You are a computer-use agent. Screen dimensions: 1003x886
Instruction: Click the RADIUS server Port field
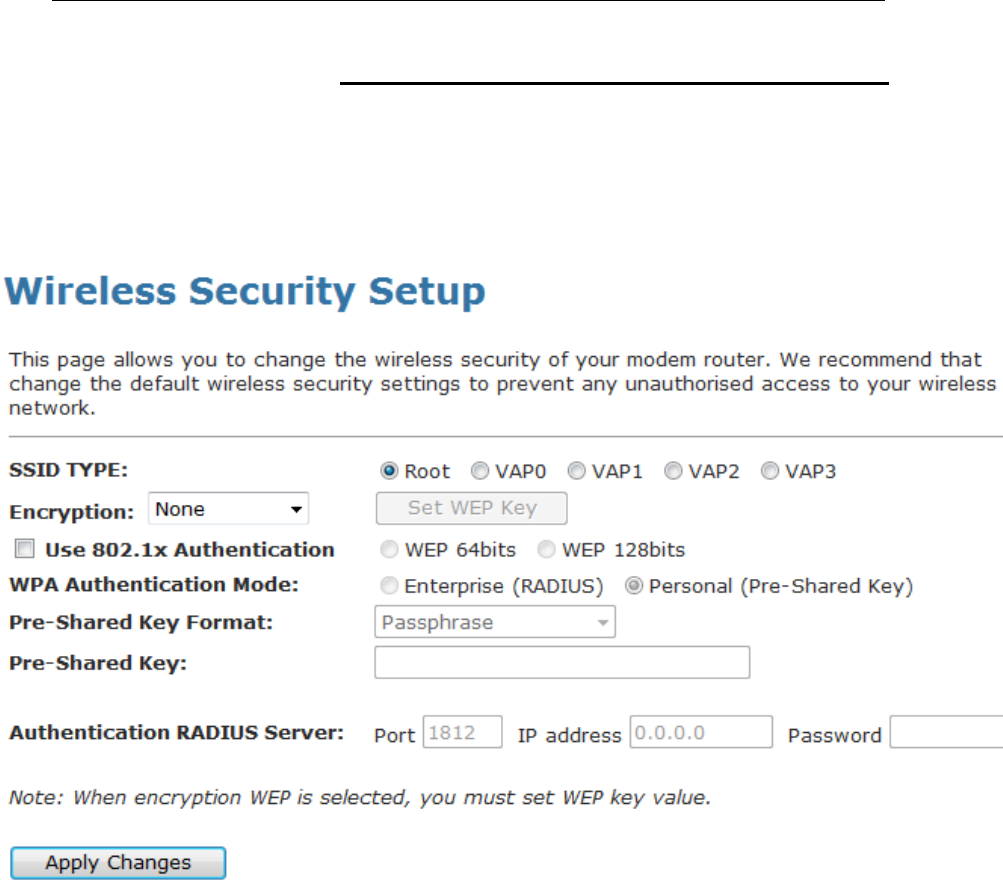coord(463,733)
